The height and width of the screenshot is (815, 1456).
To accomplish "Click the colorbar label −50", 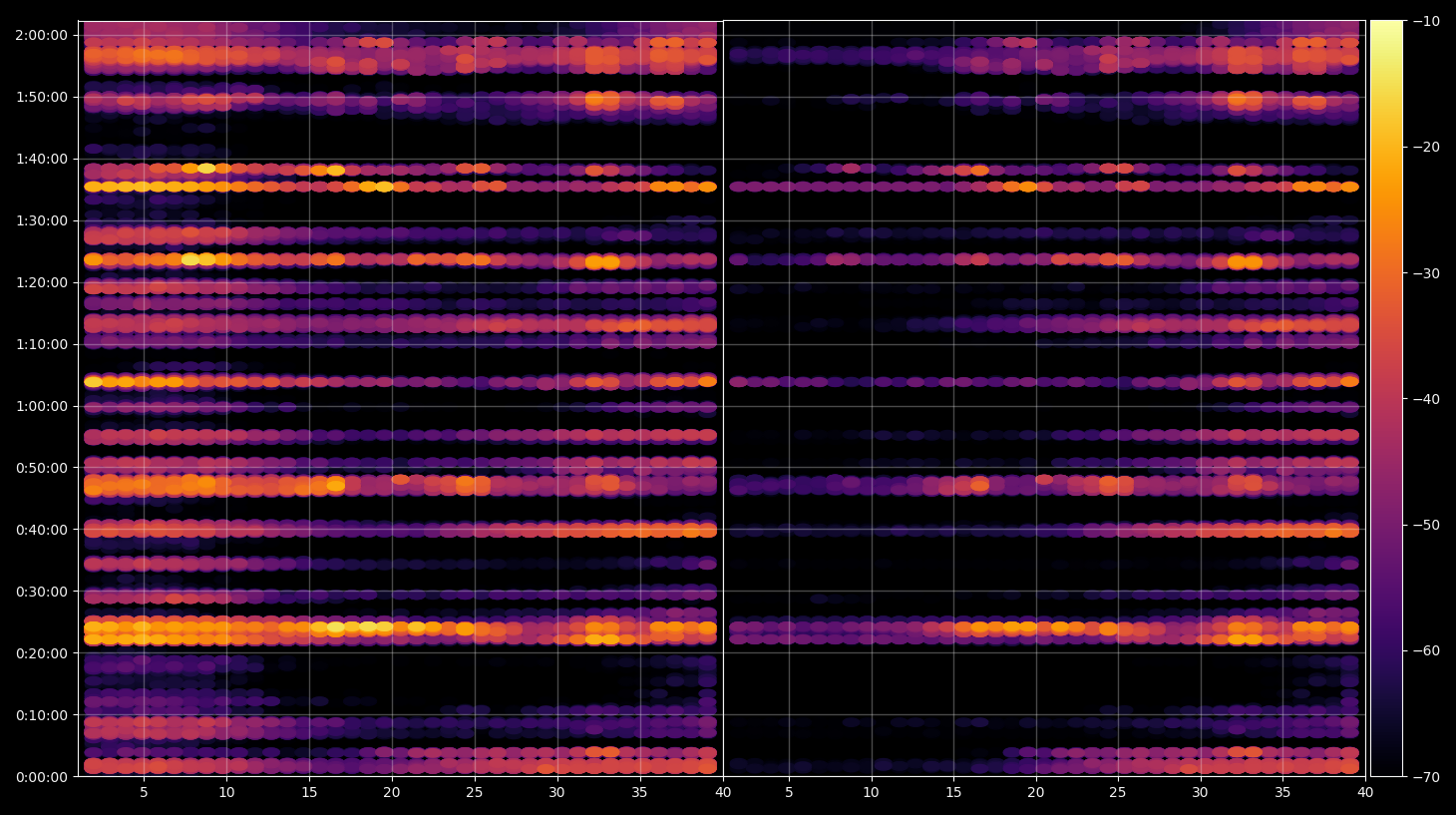I will (1427, 525).
